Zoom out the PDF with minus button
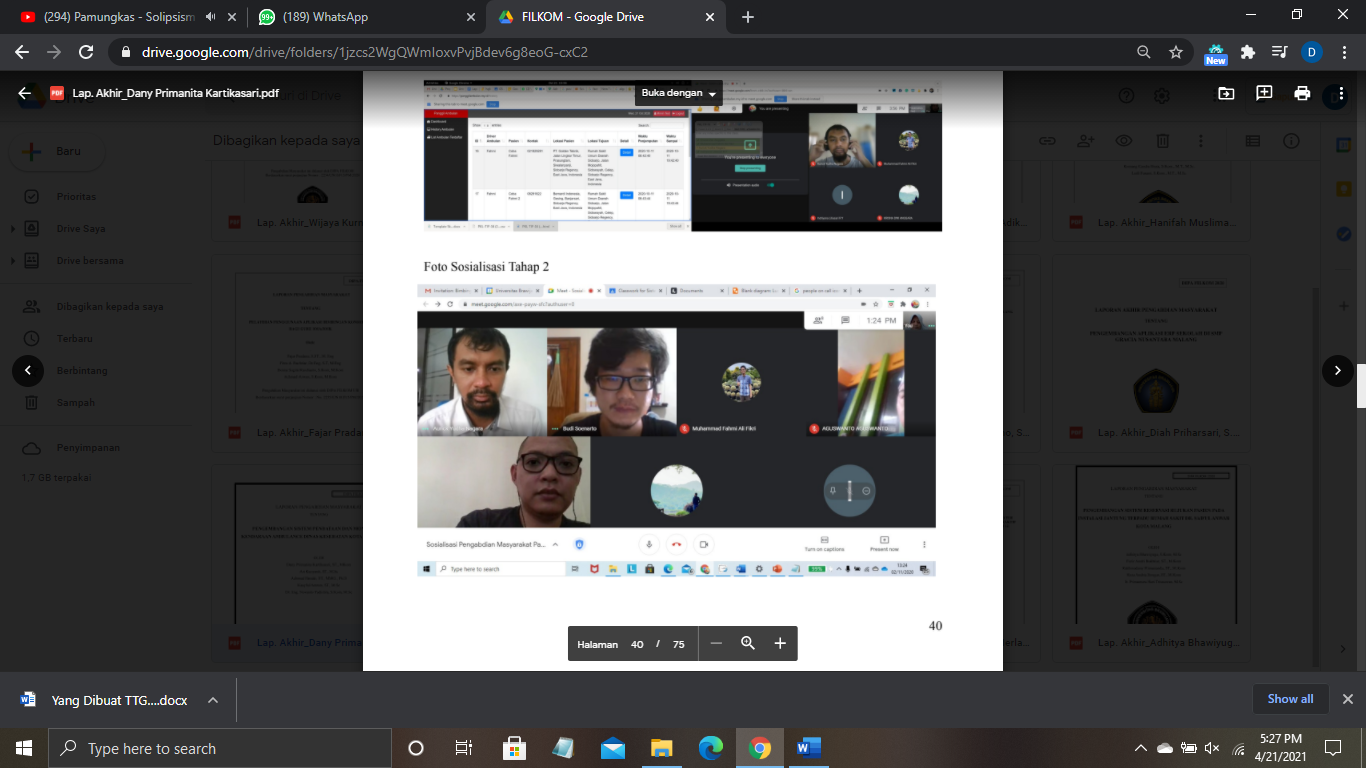The width and height of the screenshot is (1366, 768). tap(716, 644)
